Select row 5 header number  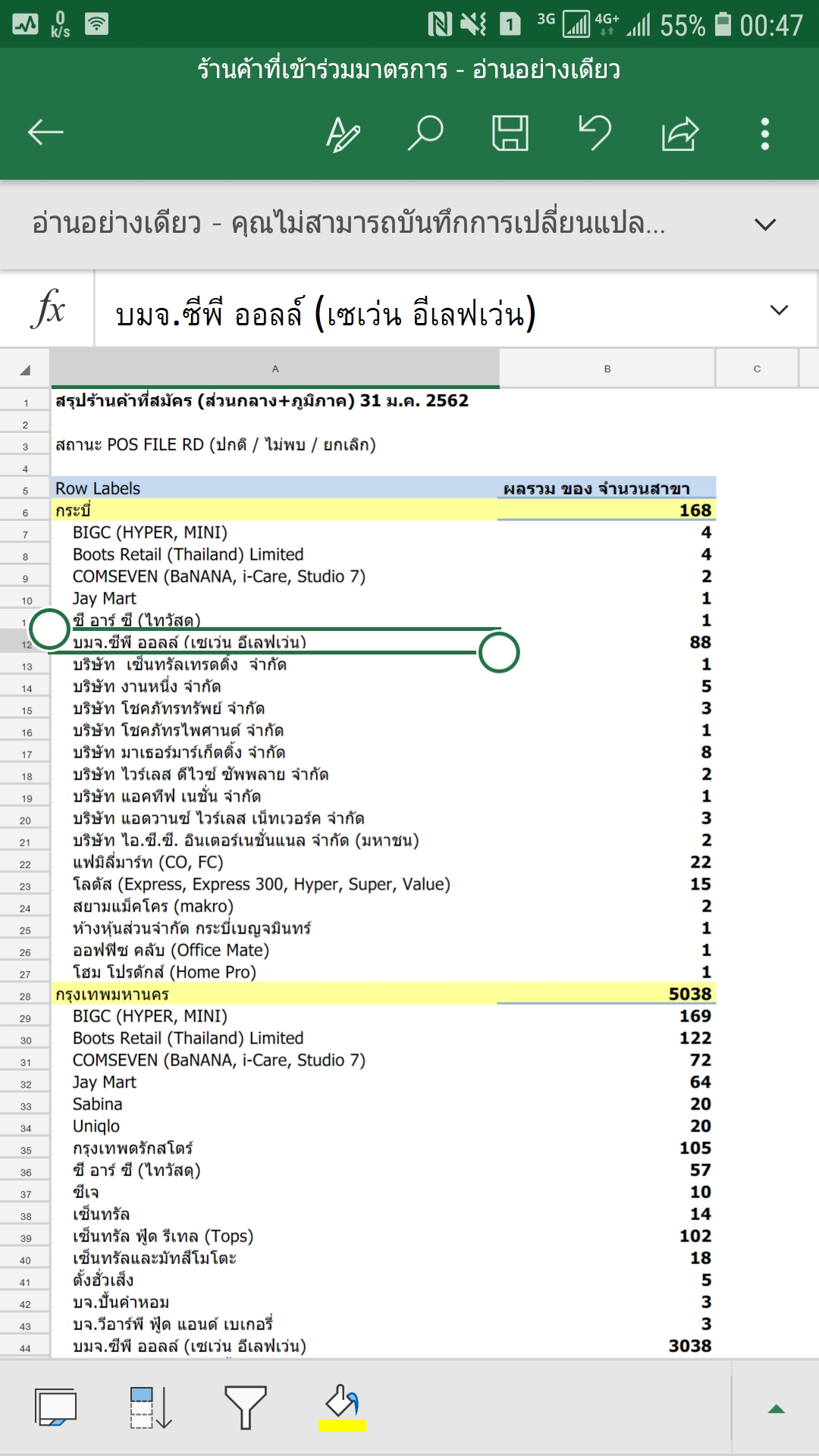25,490
